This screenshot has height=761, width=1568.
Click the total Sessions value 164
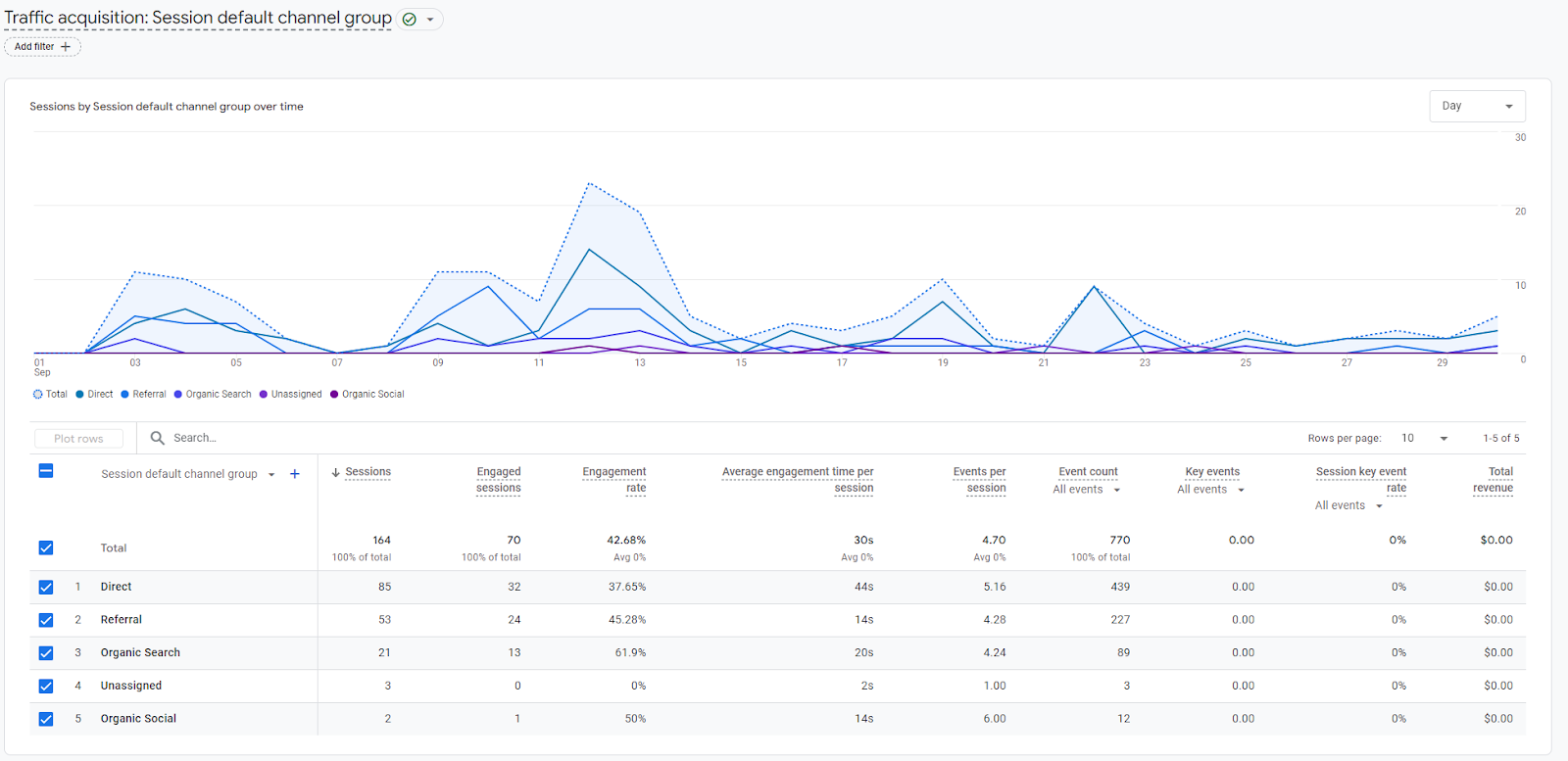381,540
